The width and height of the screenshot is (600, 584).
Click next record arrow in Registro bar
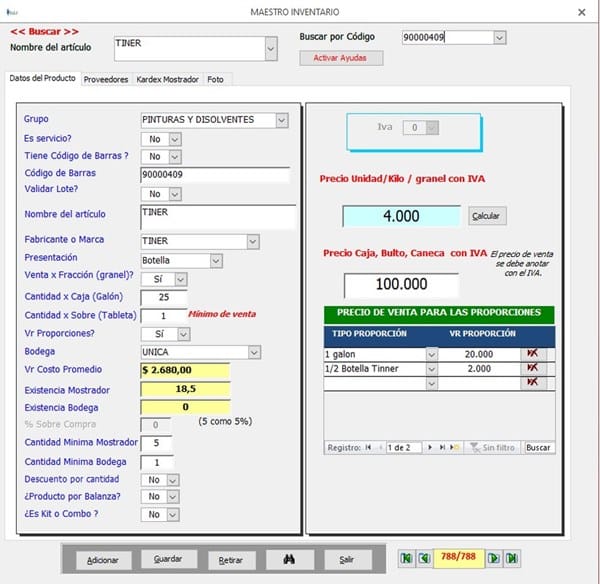point(431,447)
